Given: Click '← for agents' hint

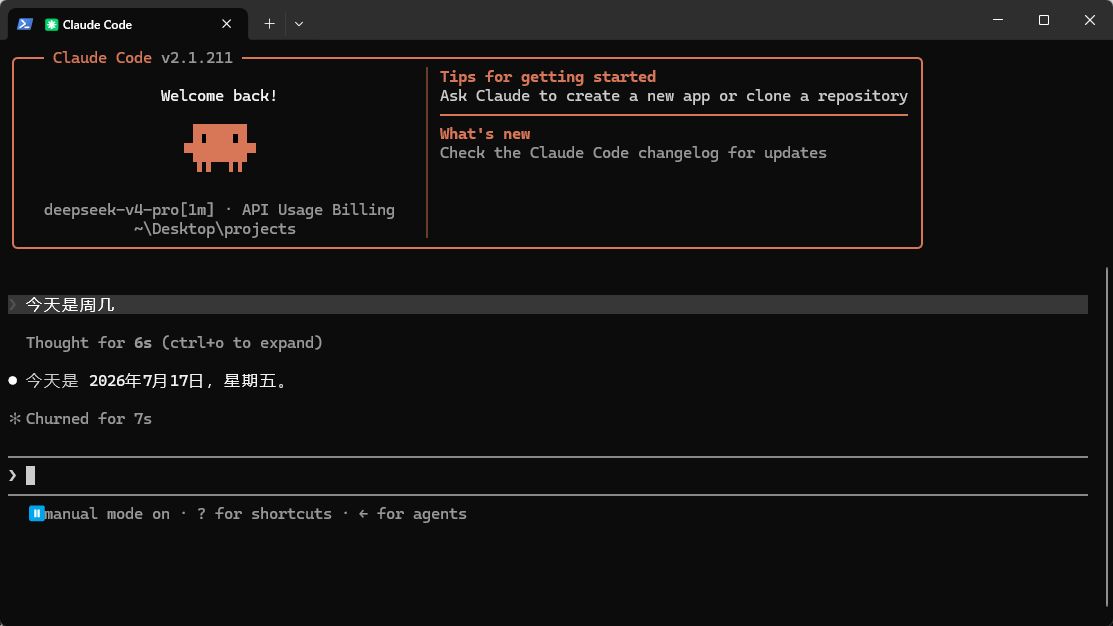Looking at the screenshot, I should click(x=412, y=514).
